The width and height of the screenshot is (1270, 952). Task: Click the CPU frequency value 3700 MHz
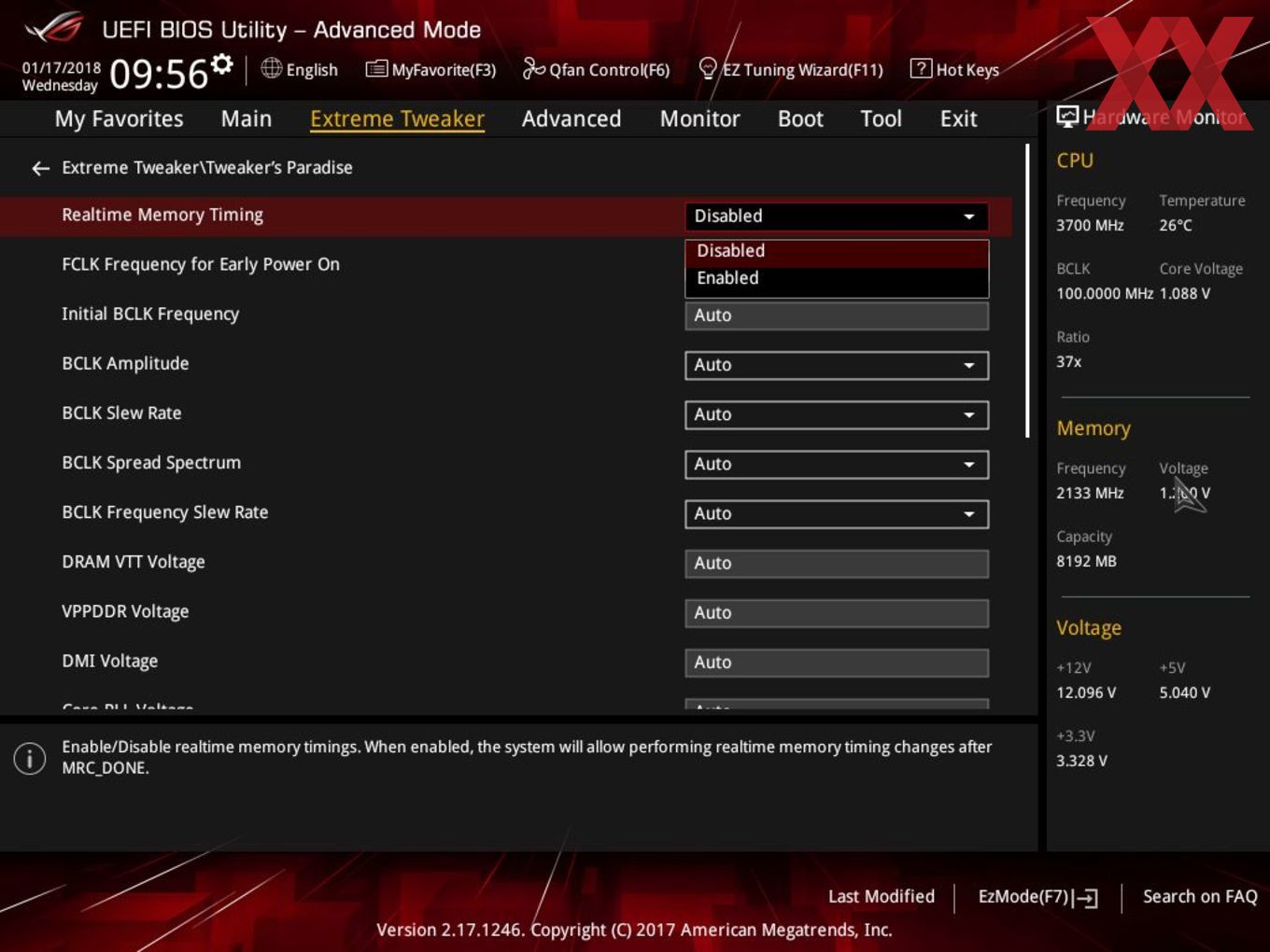click(1090, 225)
